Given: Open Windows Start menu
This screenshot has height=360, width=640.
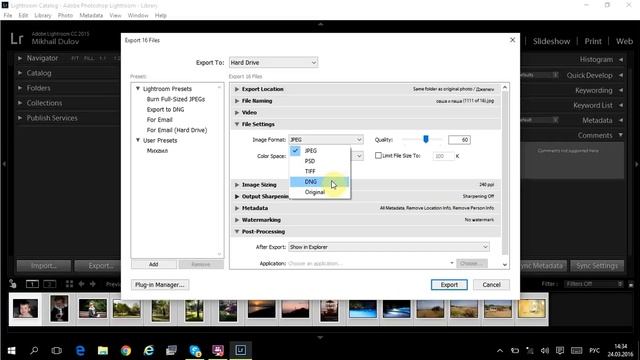Looking at the screenshot, I should coord(11,350).
